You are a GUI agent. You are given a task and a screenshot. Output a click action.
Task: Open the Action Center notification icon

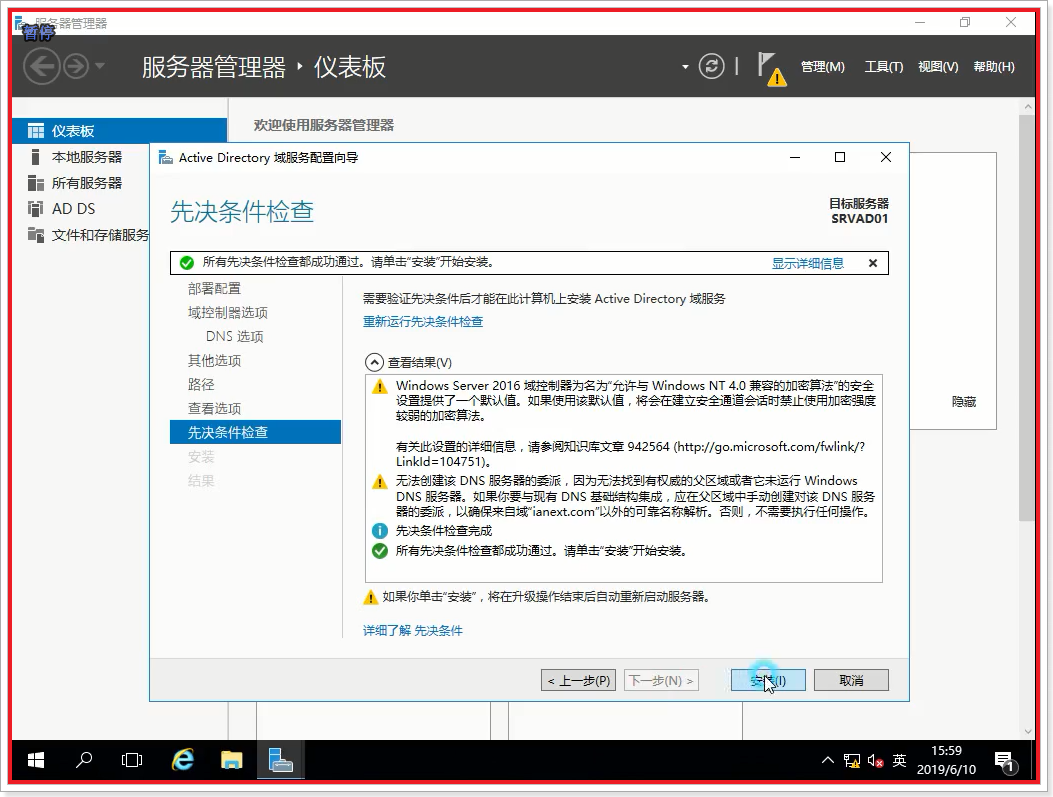[x=1006, y=761]
